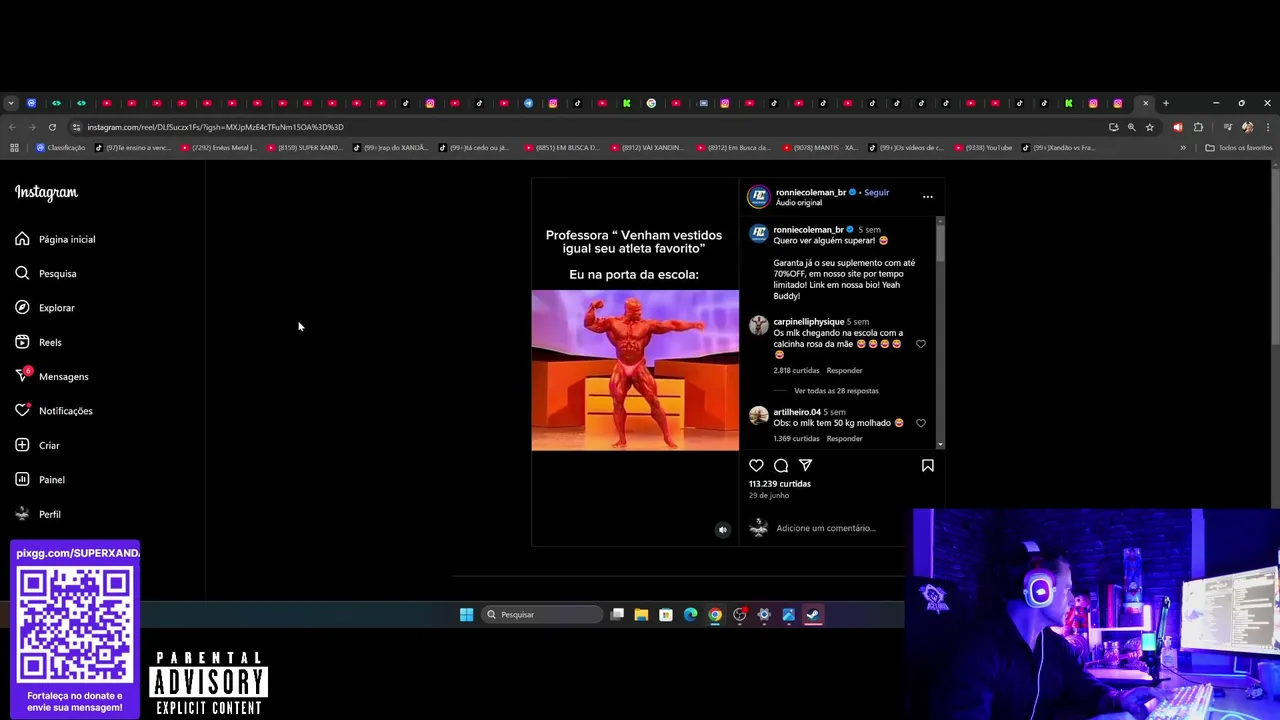The width and height of the screenshot is (1280, 720).
Task: Click carpinelliphysique username
Action: [x=808, y=322]
